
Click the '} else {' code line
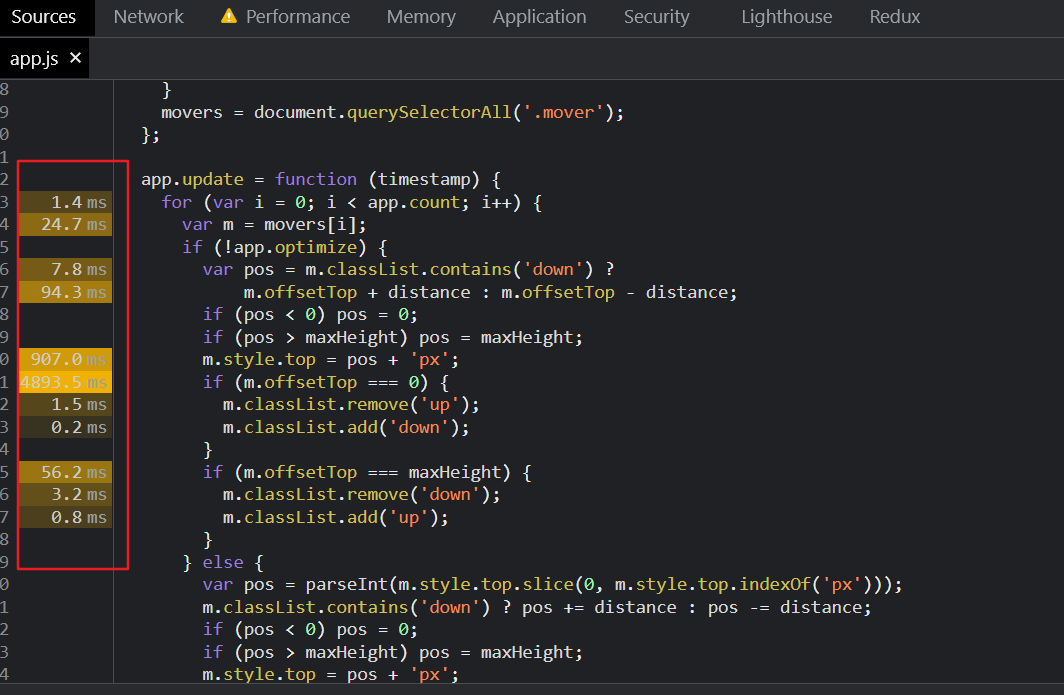click(x=223, y=563)
